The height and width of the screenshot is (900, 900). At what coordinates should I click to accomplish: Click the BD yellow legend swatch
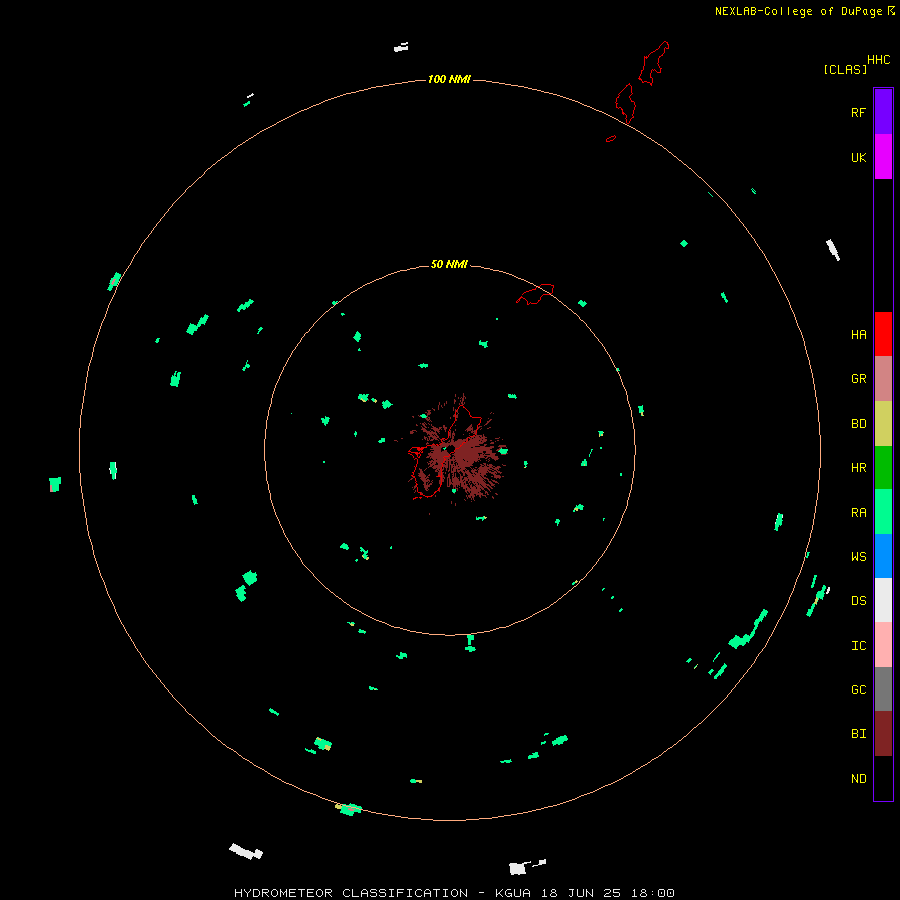click(x=883, y=423)
